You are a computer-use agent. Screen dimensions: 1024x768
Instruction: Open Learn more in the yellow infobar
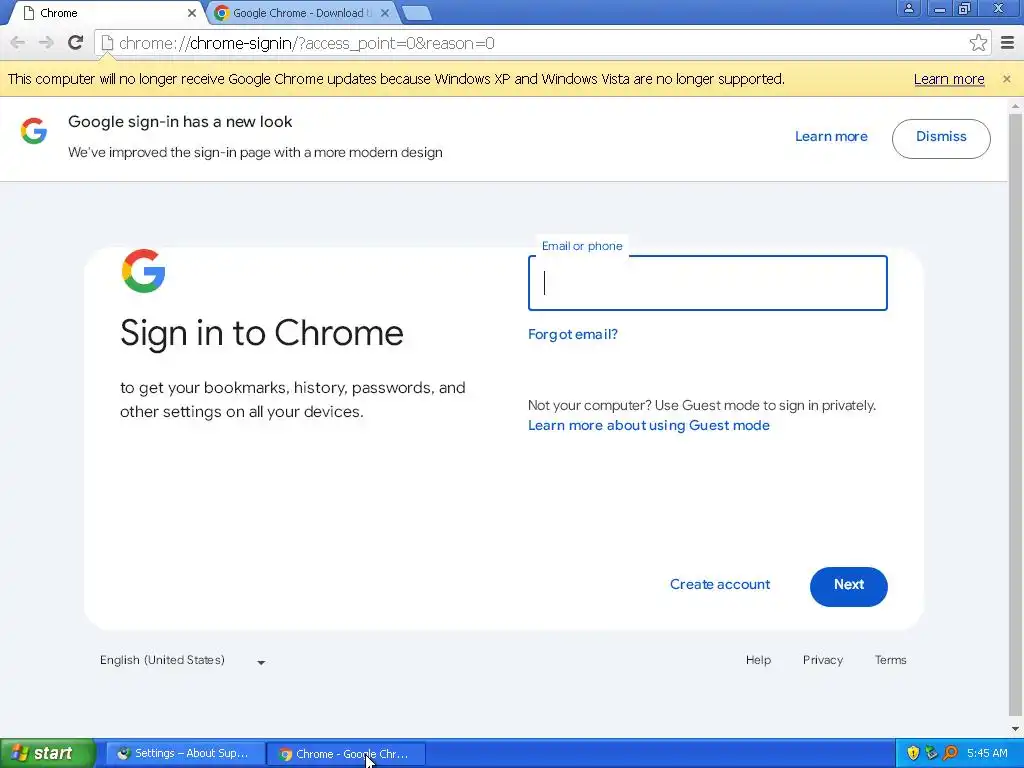[949, 79]
